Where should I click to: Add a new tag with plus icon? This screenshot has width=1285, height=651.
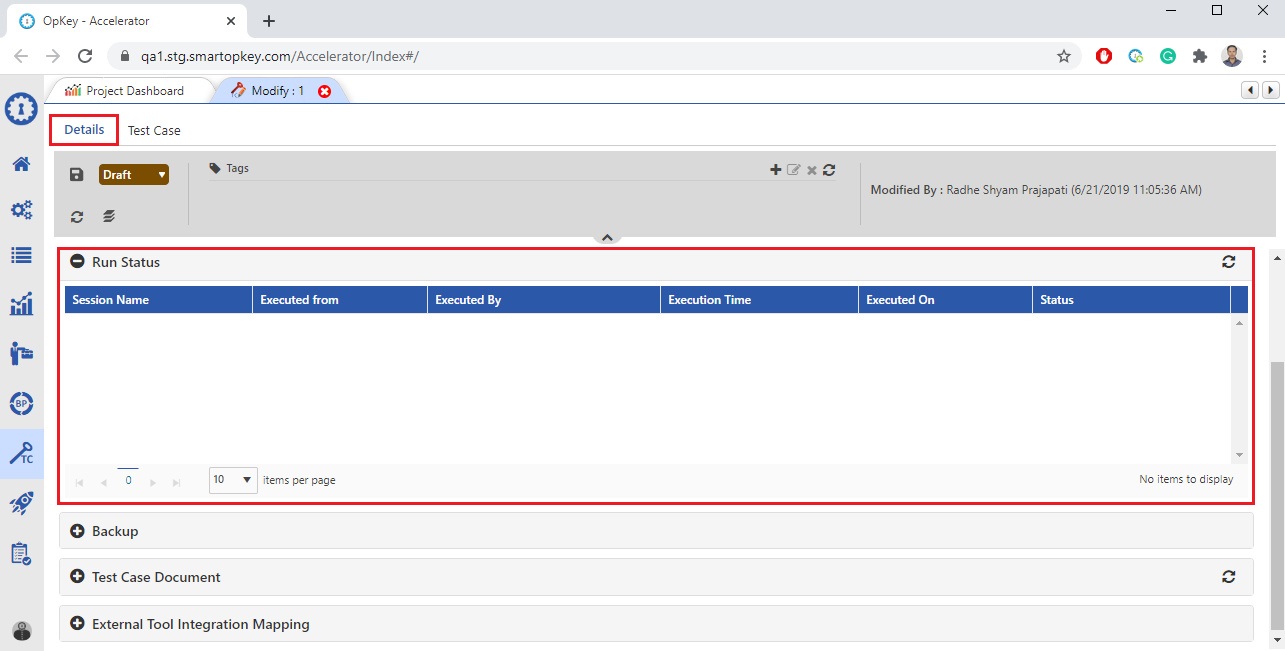(775, 170)
